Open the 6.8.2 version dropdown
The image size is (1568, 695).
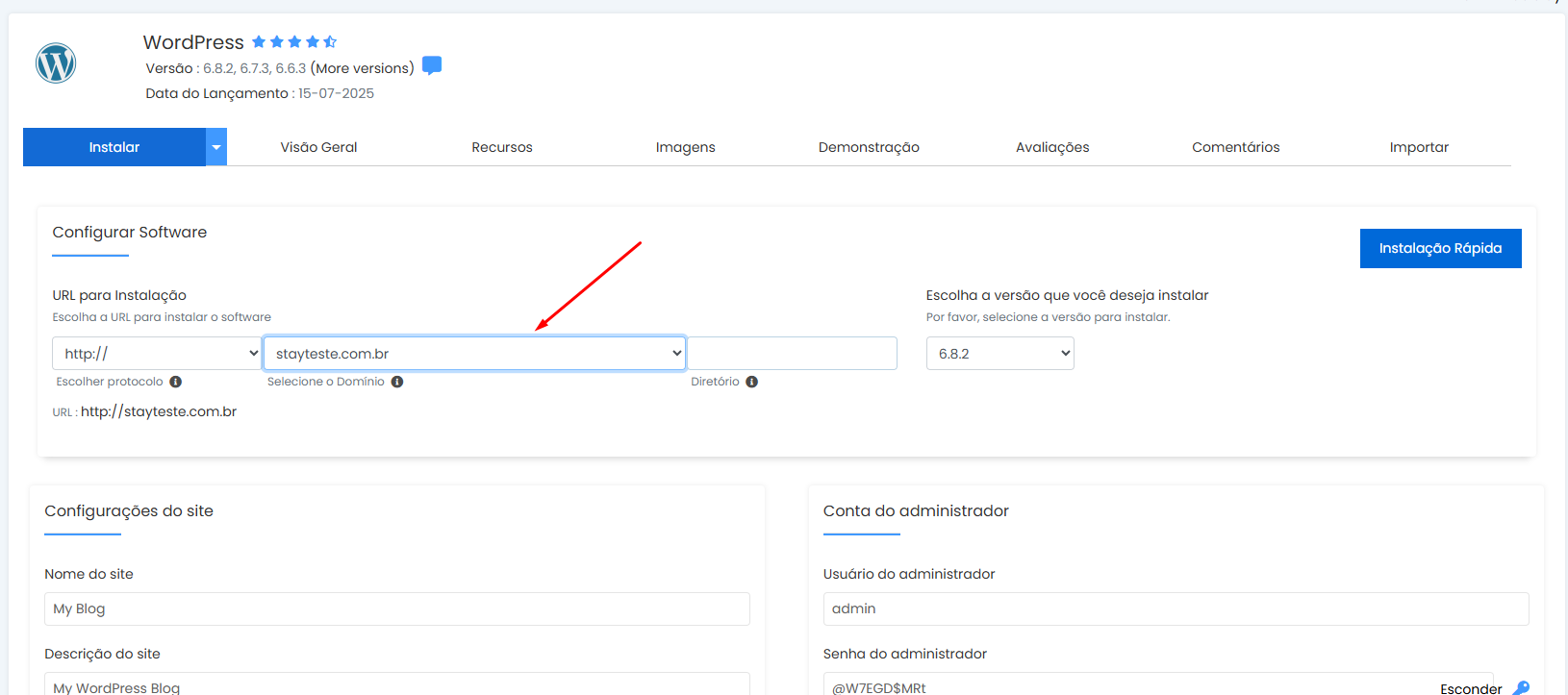click(x=999, y=354)
